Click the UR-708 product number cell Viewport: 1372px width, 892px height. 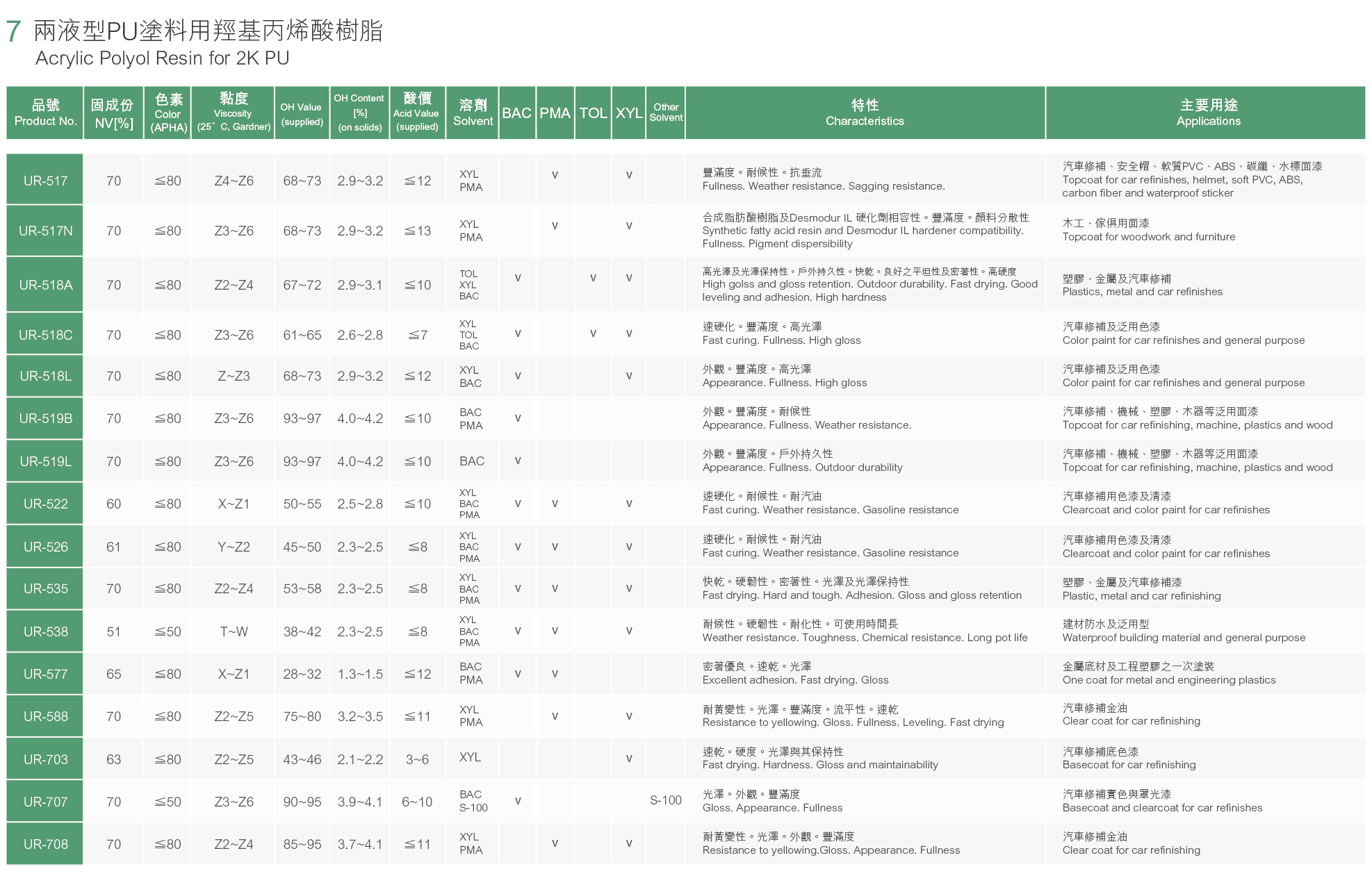point(45,844)
